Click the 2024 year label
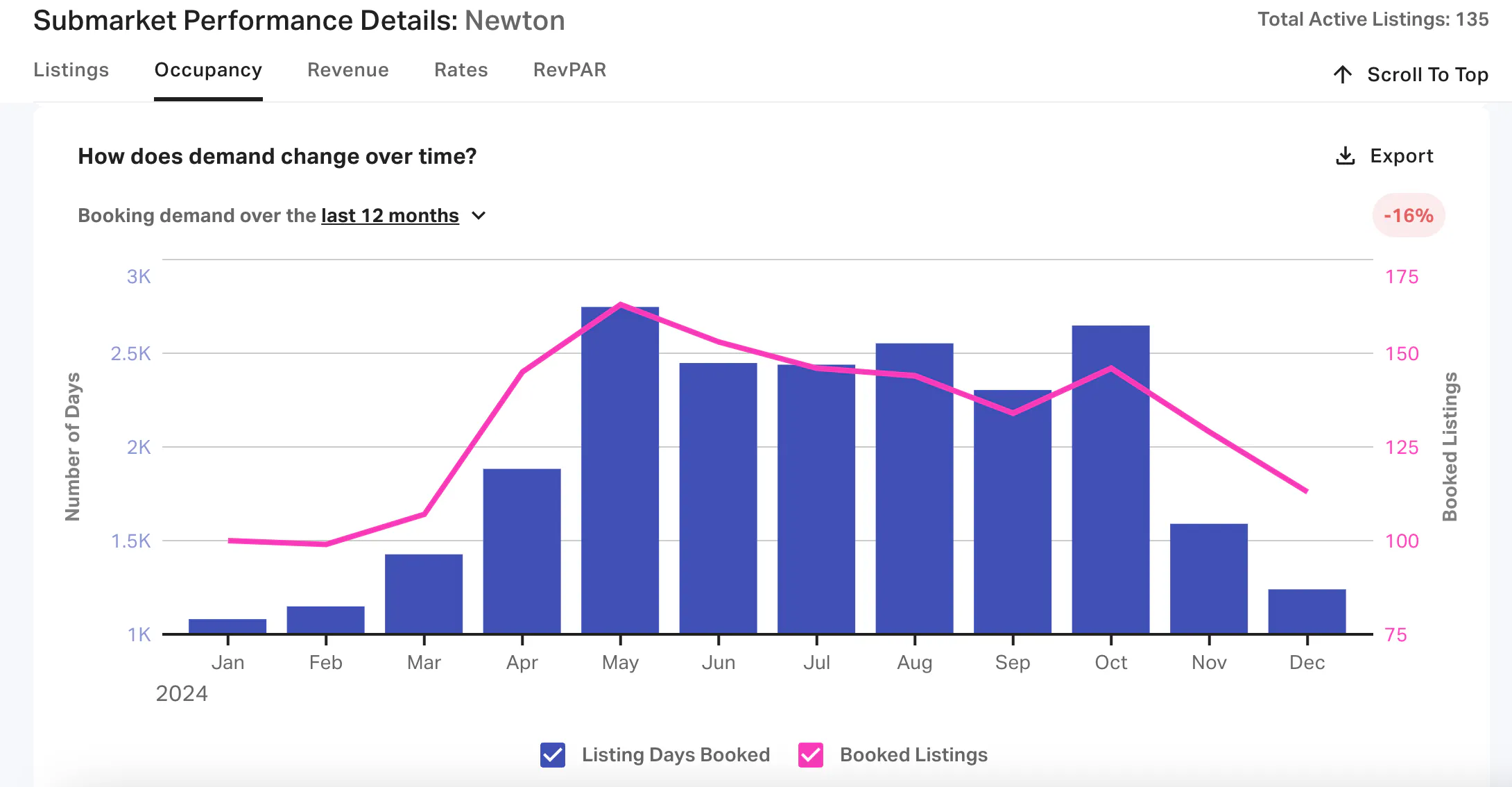 coord(182,694)
